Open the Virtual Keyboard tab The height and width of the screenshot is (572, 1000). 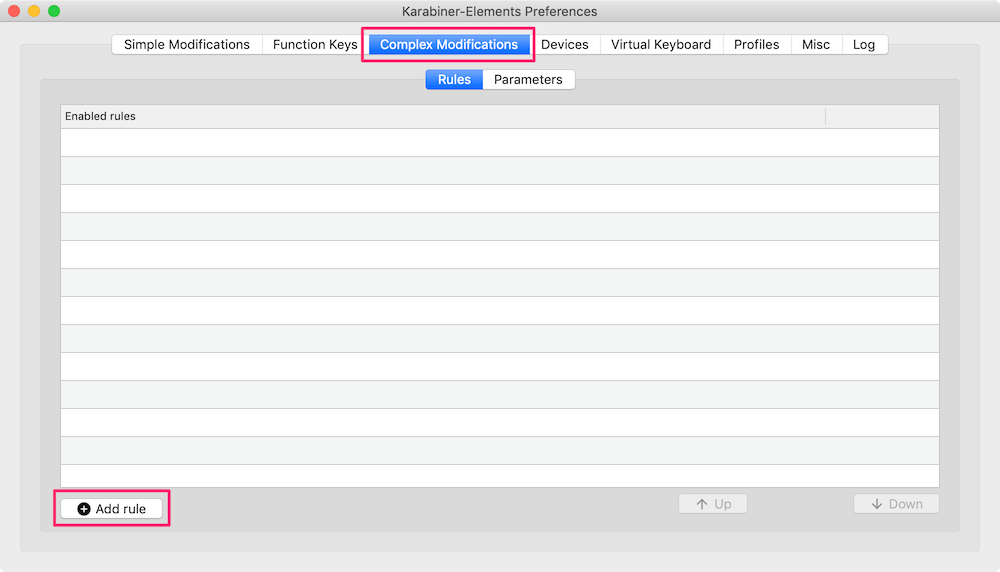[661, 45]
